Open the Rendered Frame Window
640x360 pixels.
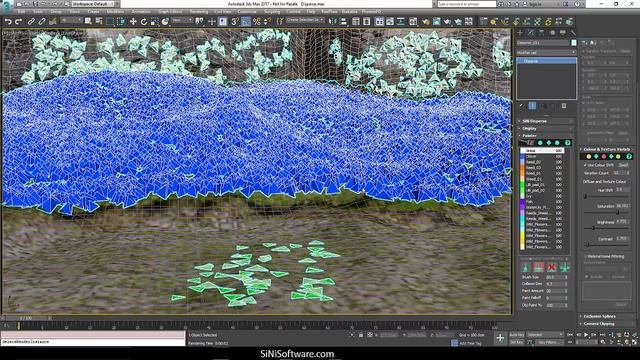[436, 21]
